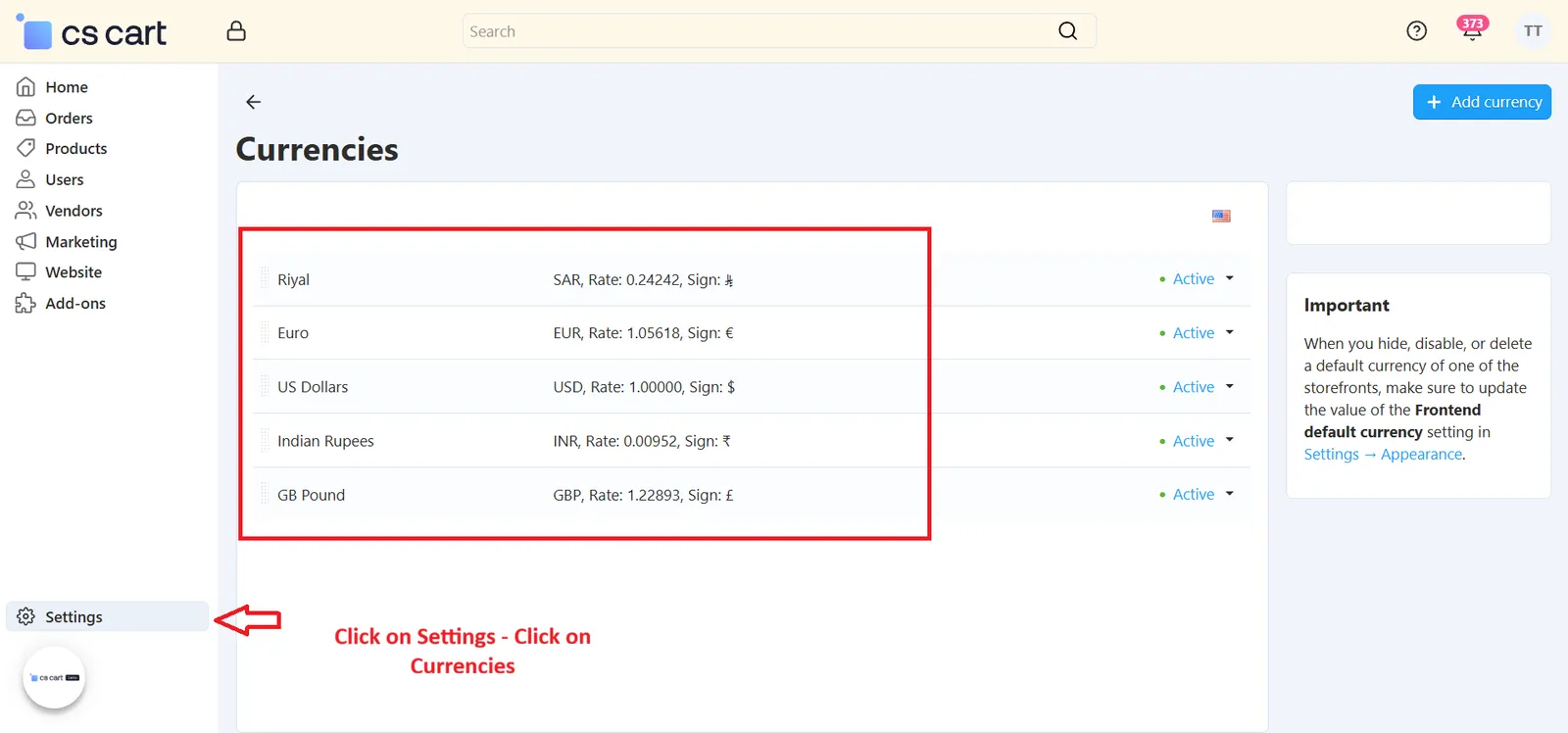The height and width of the screenshot is (733, 1568).
Task: Open the help question mark icon
Action: [1416, 31]
